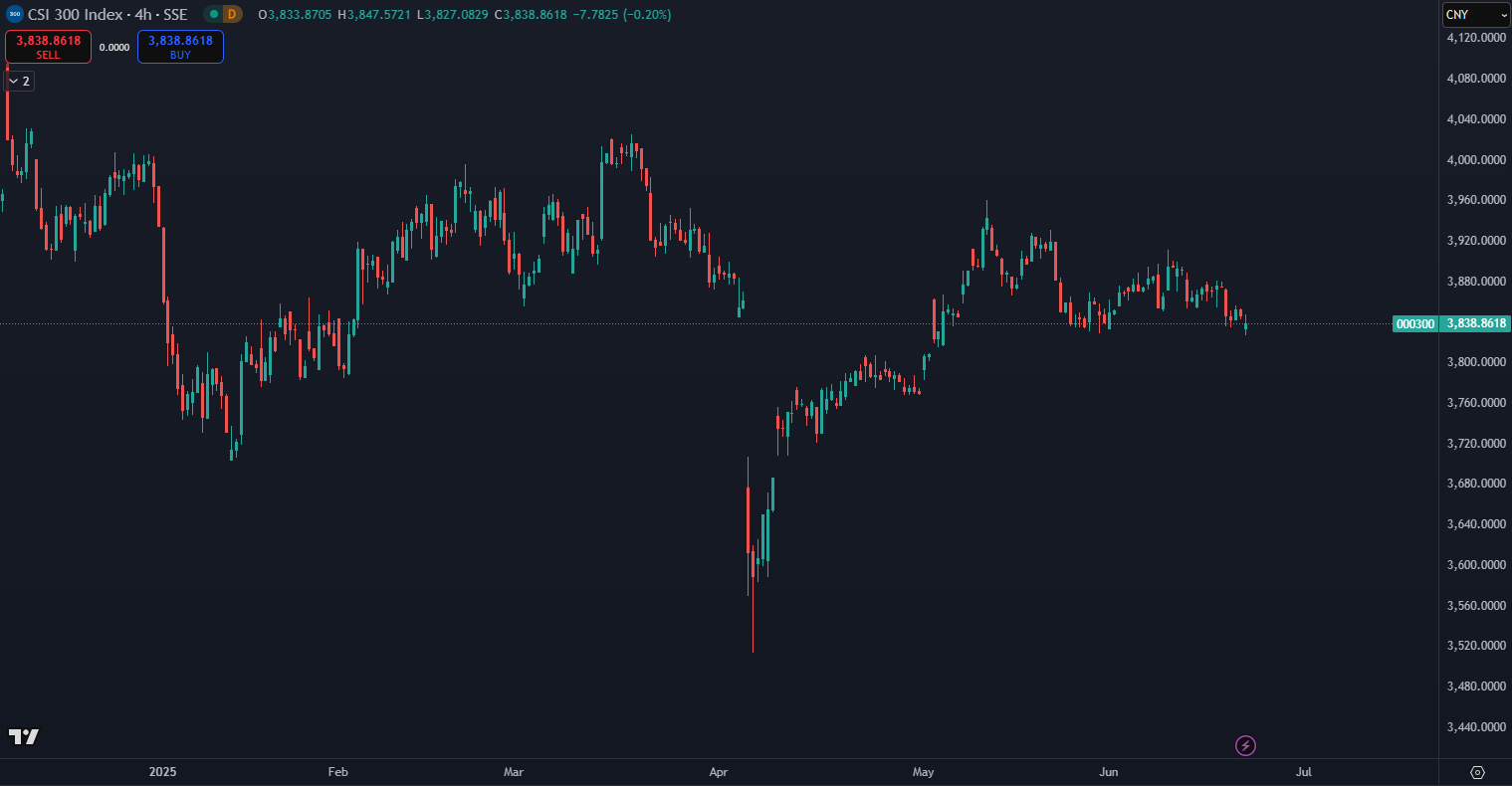Click the high value H3,847.5721
The height and width of the screenshot is (786, 1512).
375,15
